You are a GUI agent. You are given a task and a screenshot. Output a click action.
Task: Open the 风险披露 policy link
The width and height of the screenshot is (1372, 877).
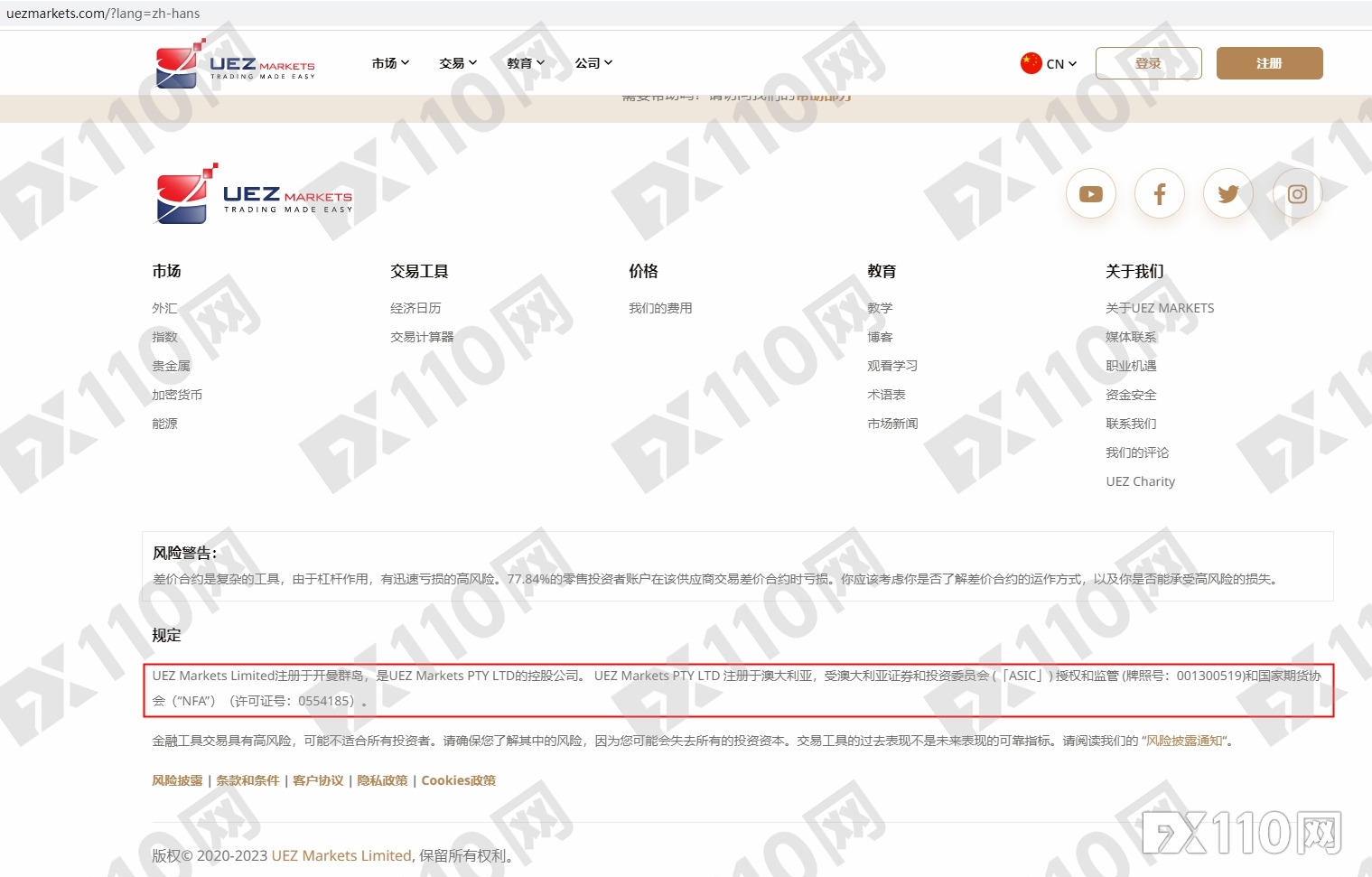[177, 780]
